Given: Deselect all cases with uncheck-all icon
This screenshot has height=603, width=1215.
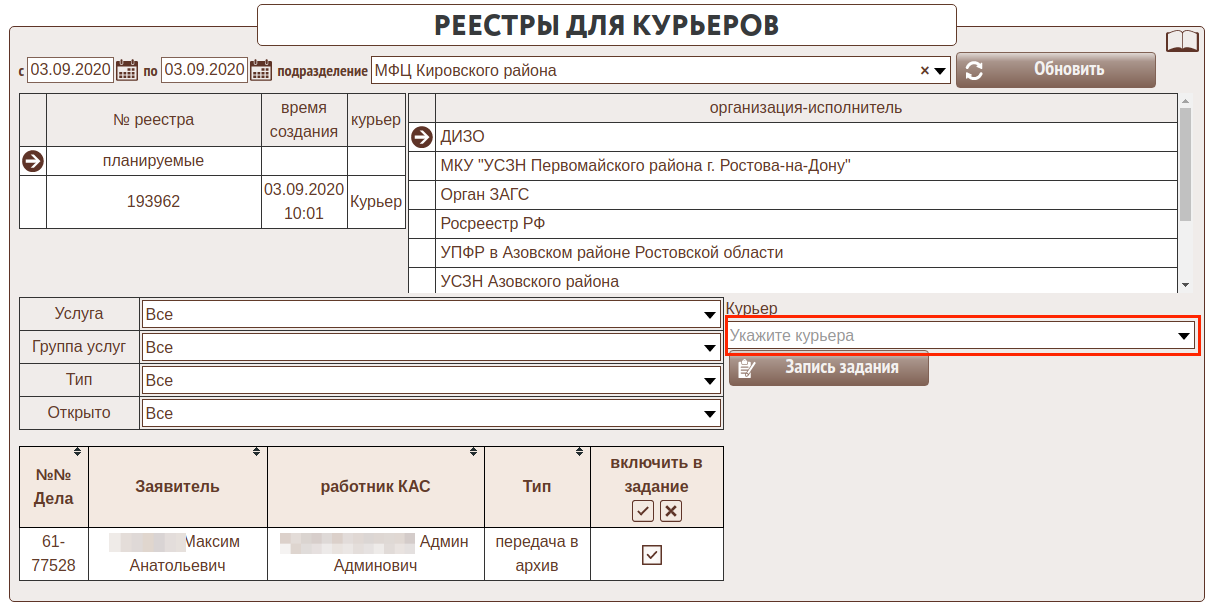Looking at the screenshot, I should tap(671, 511).
